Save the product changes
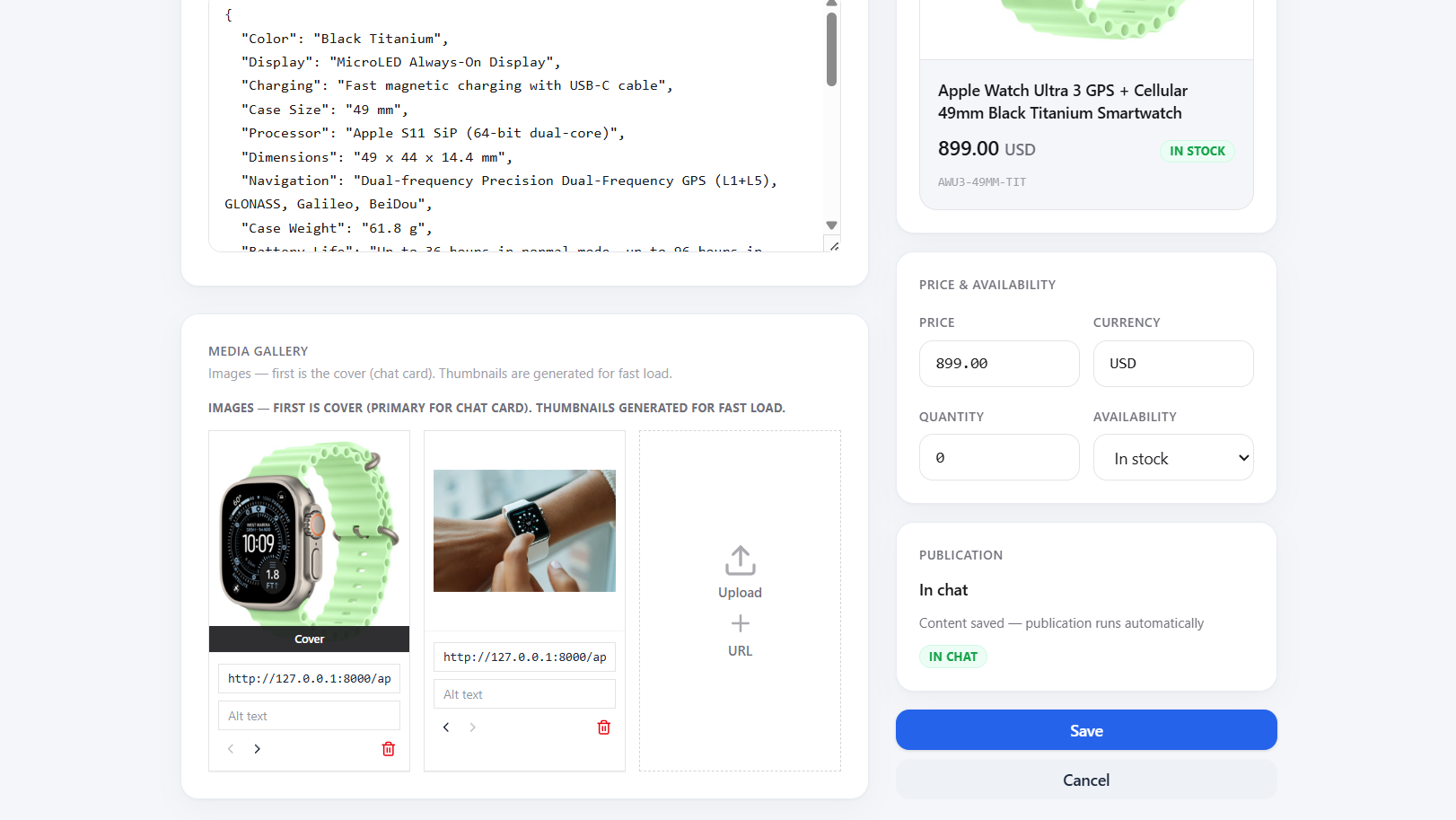The image size is (1456, 820). [1086, 730]
